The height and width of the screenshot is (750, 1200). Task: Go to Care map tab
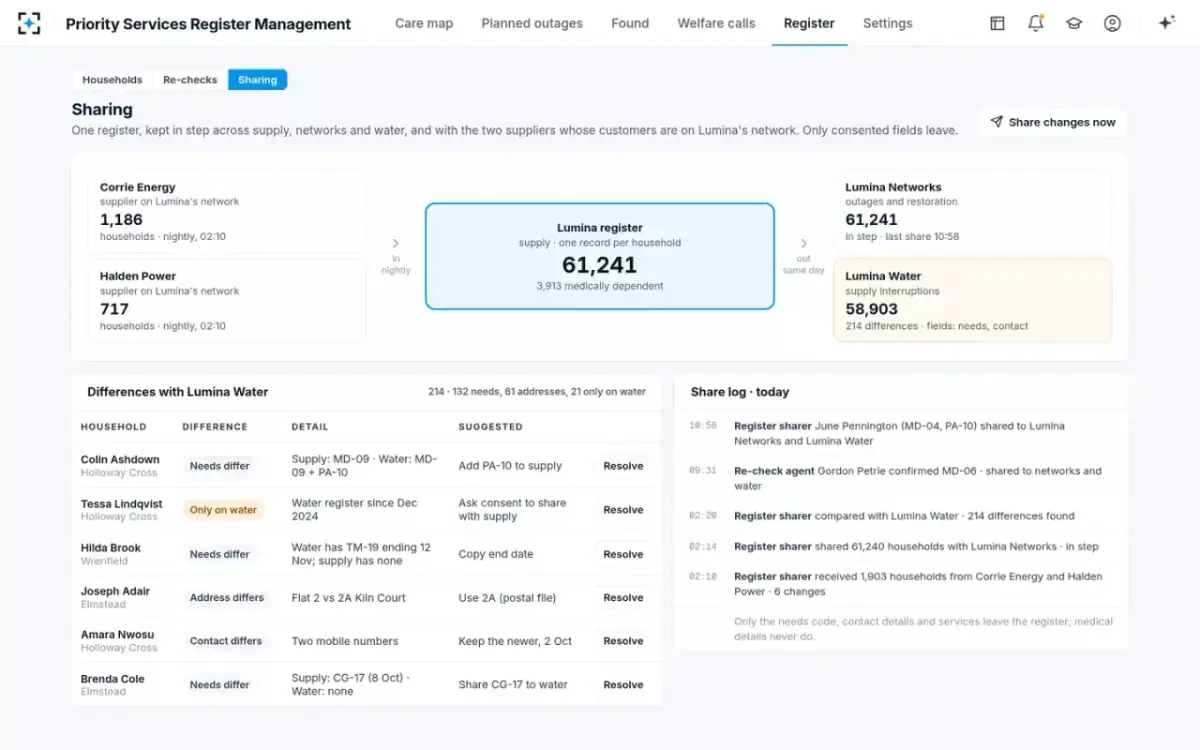(424, 23)
